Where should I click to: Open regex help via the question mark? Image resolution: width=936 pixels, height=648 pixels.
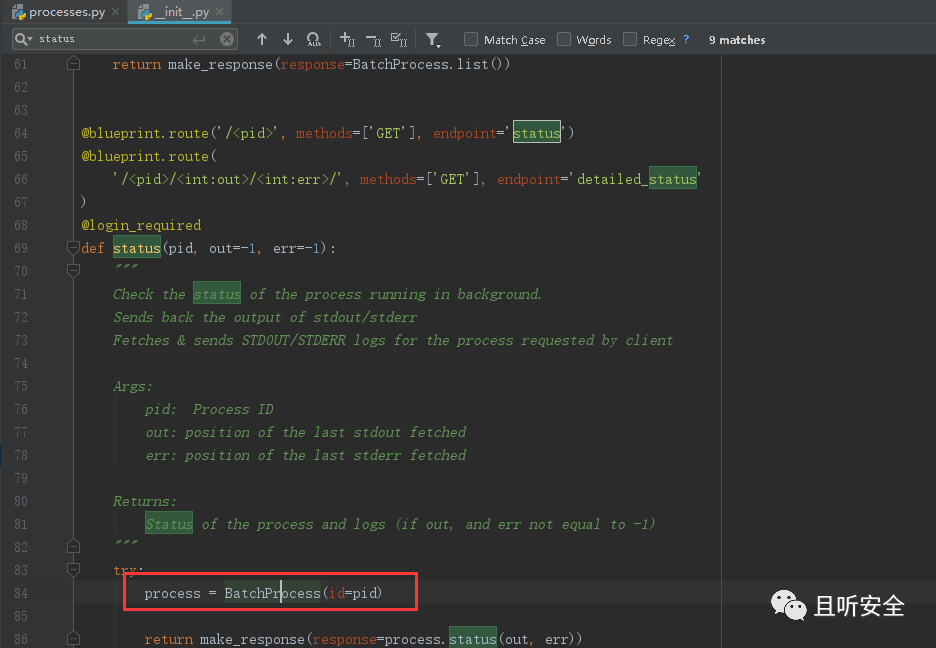[x=686, y=39]
